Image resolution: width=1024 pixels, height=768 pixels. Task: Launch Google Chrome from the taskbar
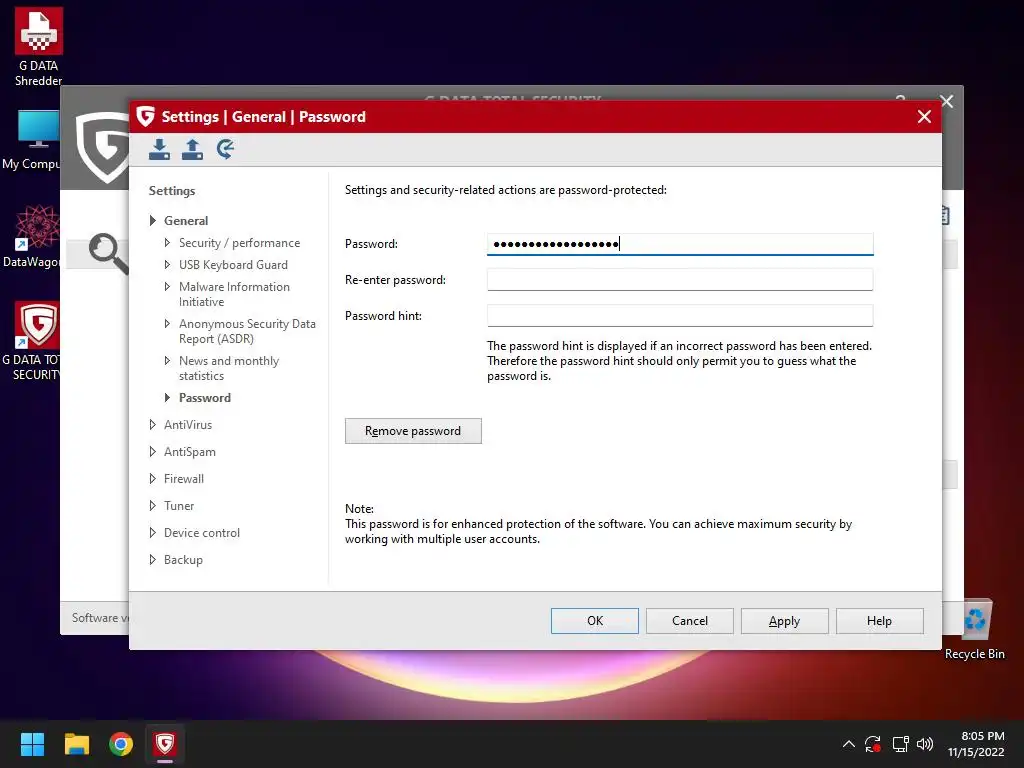coord(121,744)
